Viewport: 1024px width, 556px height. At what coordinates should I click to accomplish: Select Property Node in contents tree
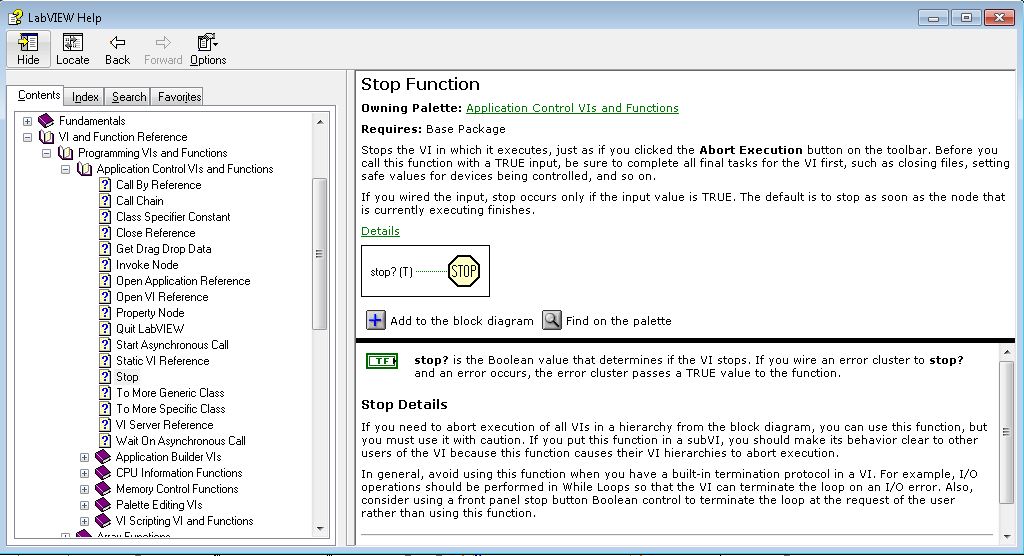(x=150, y=313)
